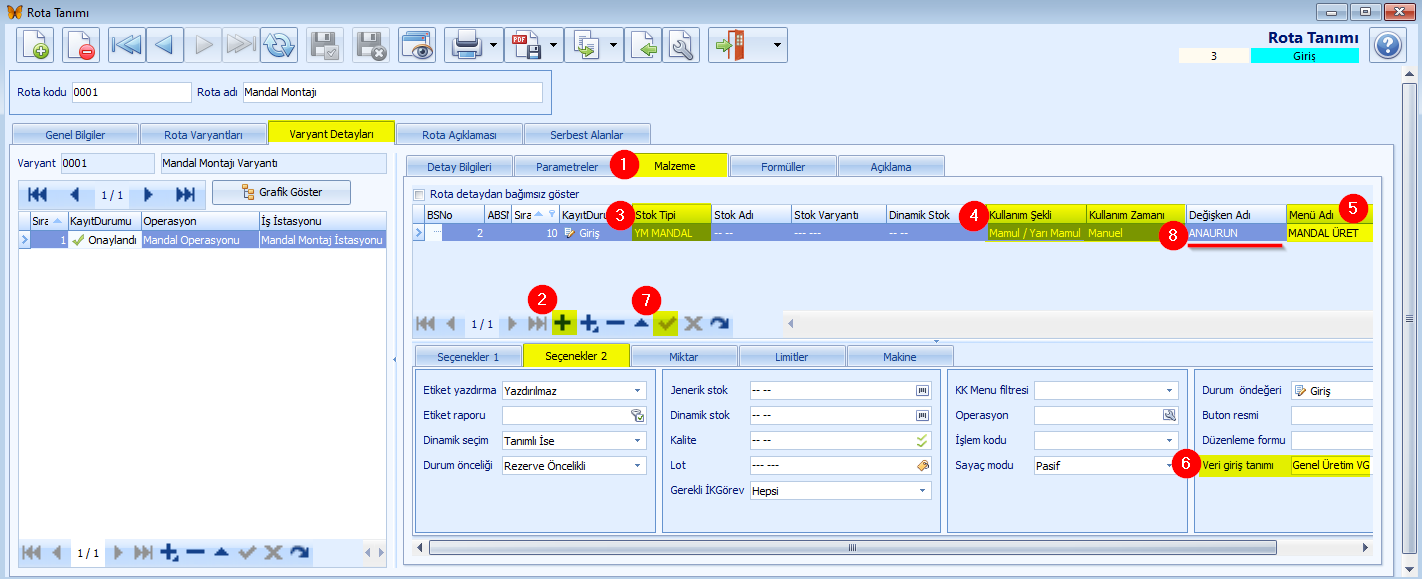
Task: Click the Rota adı input field
Action: [392, 92]
